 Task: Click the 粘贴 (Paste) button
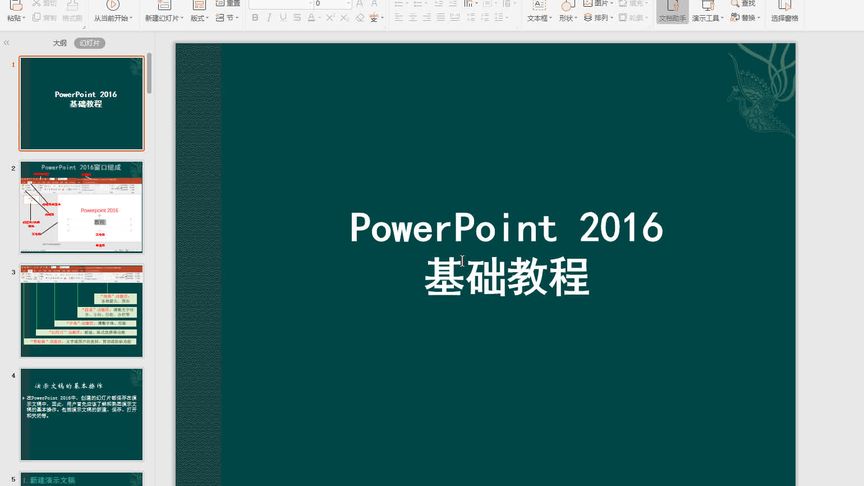[16, 11]
